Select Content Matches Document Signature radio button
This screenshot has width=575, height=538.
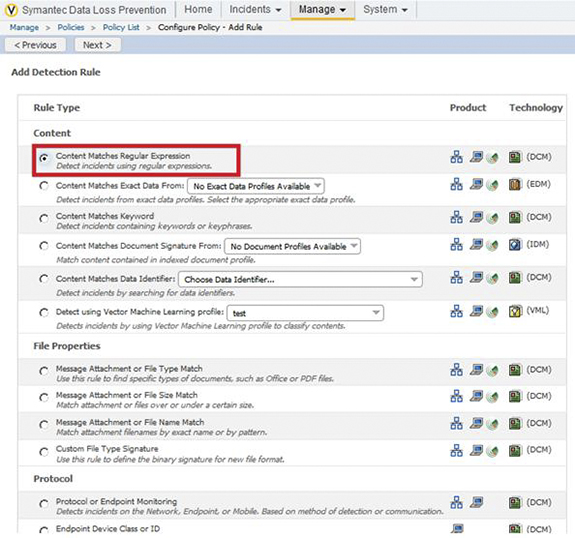pos(44,246)
